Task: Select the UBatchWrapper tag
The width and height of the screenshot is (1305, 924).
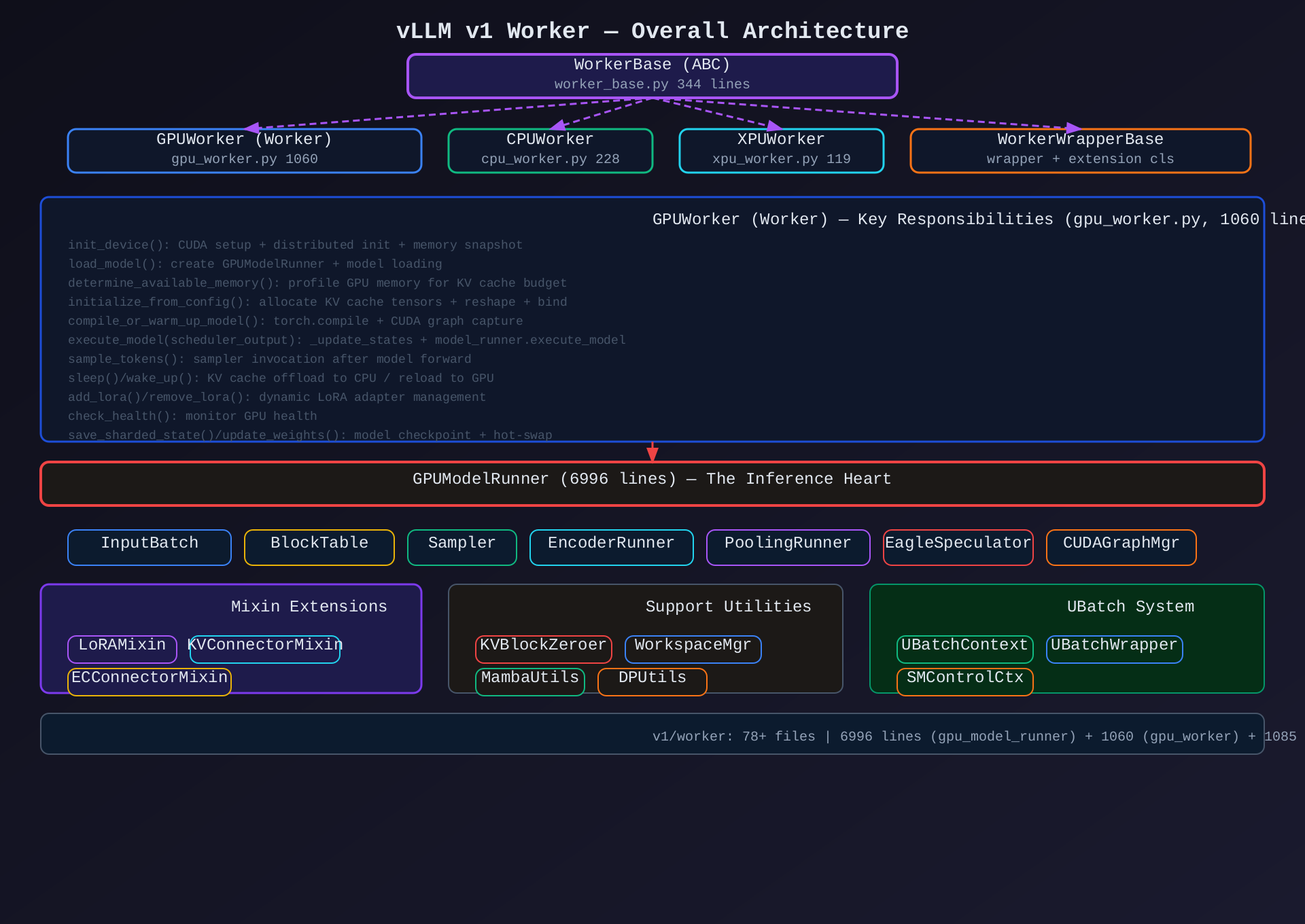Action: [x=1114, y=649]
